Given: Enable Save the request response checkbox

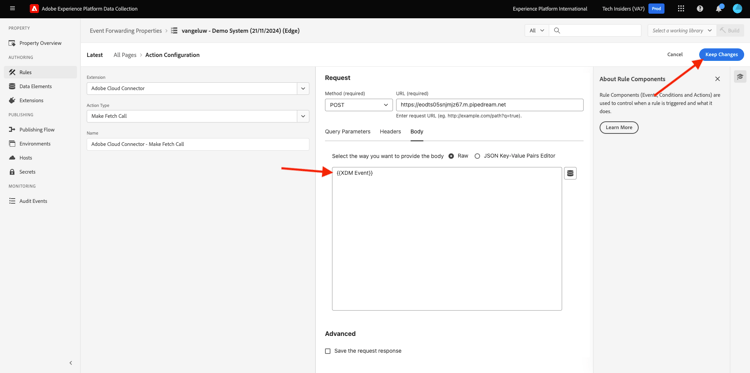Looking at the screenshot, I should click(328, 351).
